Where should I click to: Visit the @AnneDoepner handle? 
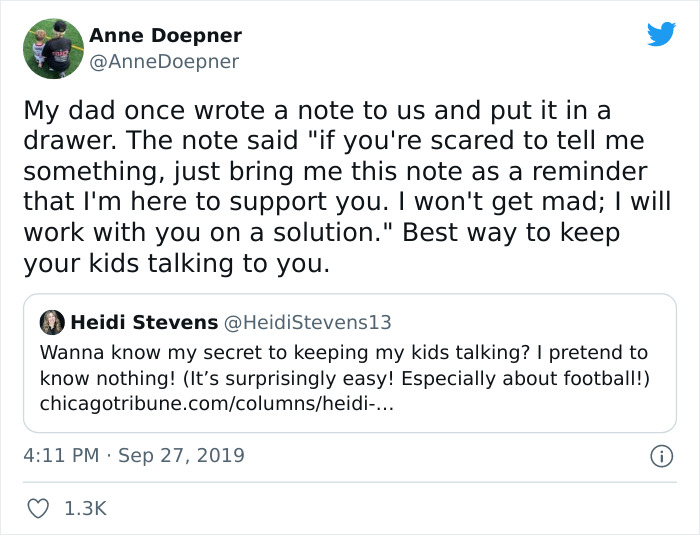[x=164, y=61]
